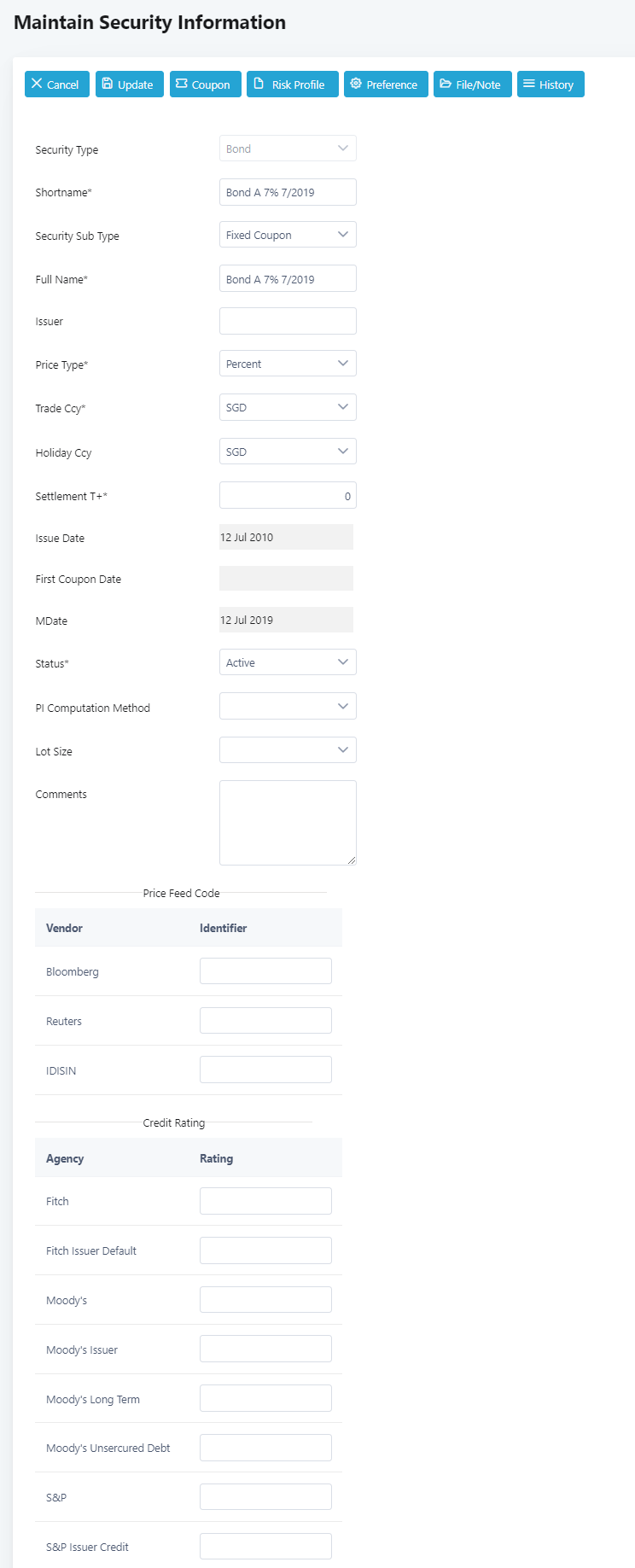Click the Coupon ticket icon
635x1568 pixels.
pos(182,84)
